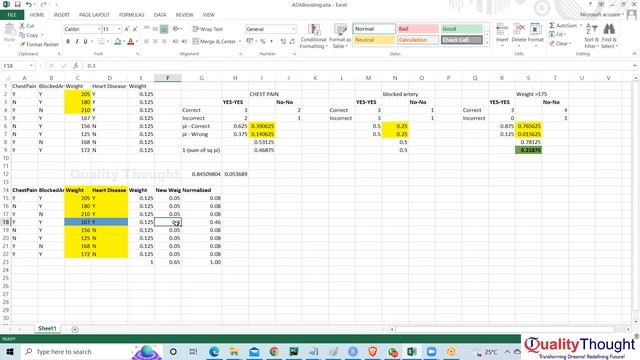Apply the Check Cell style

[x=462, y=40]
